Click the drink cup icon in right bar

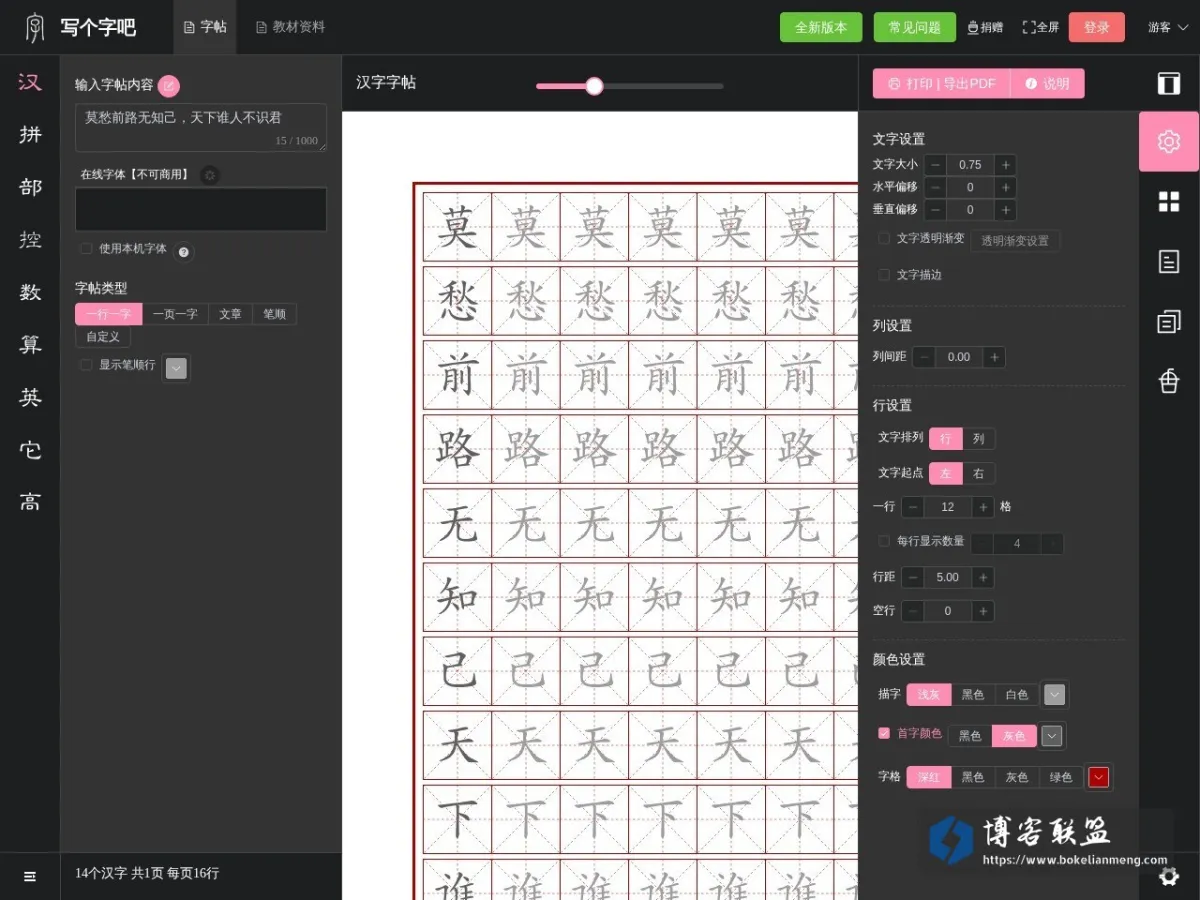1169,381
